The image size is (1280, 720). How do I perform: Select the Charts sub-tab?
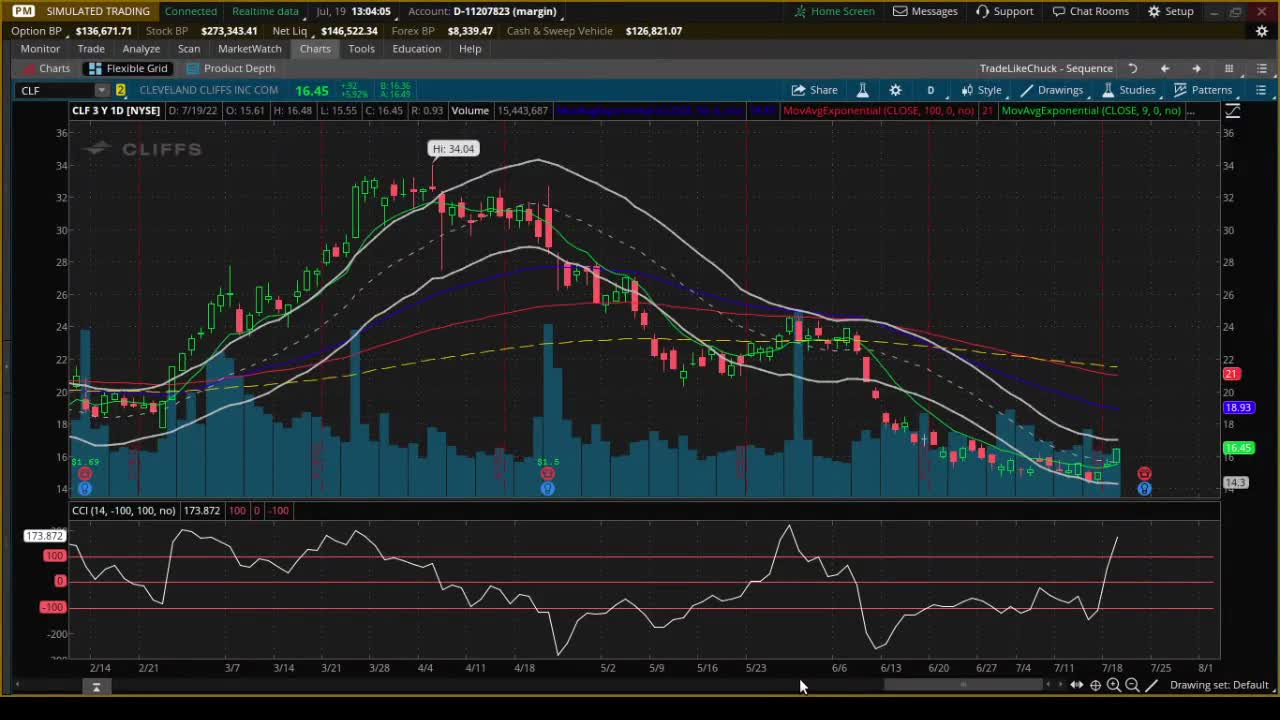(x=46, y=68)
